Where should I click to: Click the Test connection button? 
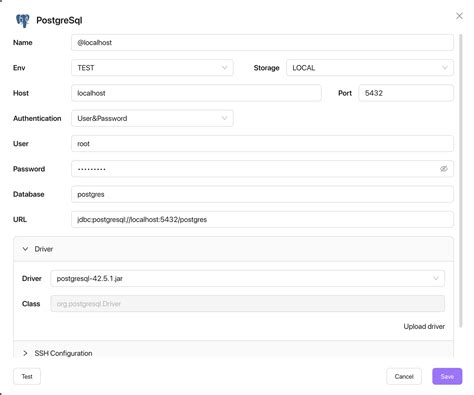pos(27,376)
